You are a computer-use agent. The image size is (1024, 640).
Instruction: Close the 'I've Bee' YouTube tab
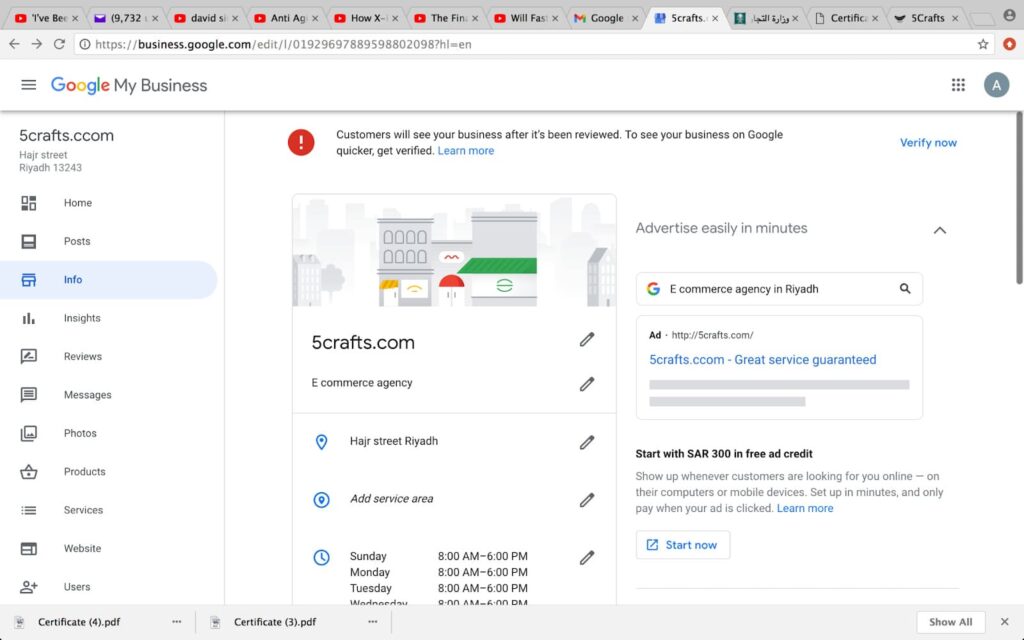(x=74, y=18)
